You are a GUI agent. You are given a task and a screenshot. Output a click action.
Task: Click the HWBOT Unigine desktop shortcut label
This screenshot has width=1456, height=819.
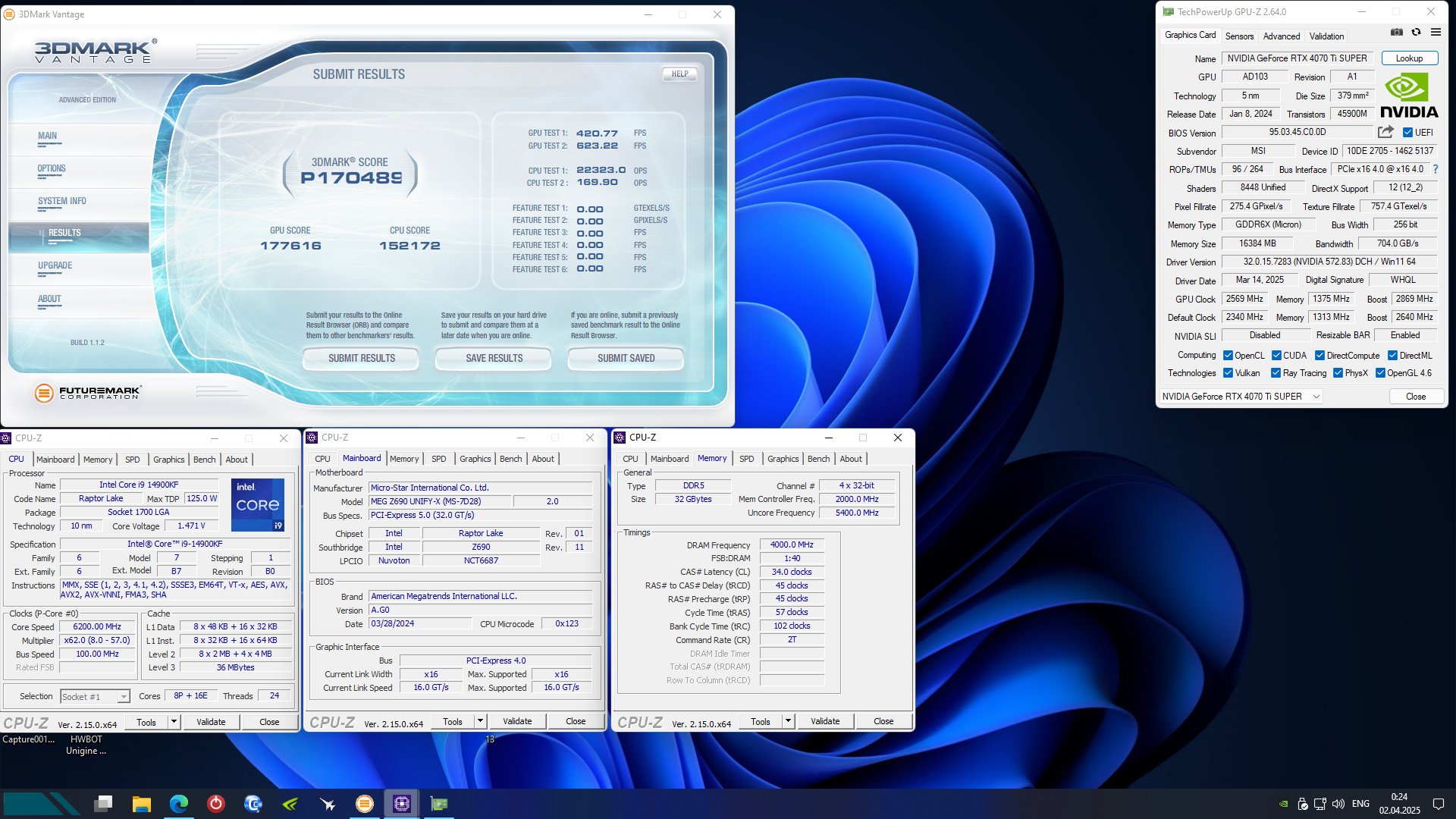[x=86, y=745]
